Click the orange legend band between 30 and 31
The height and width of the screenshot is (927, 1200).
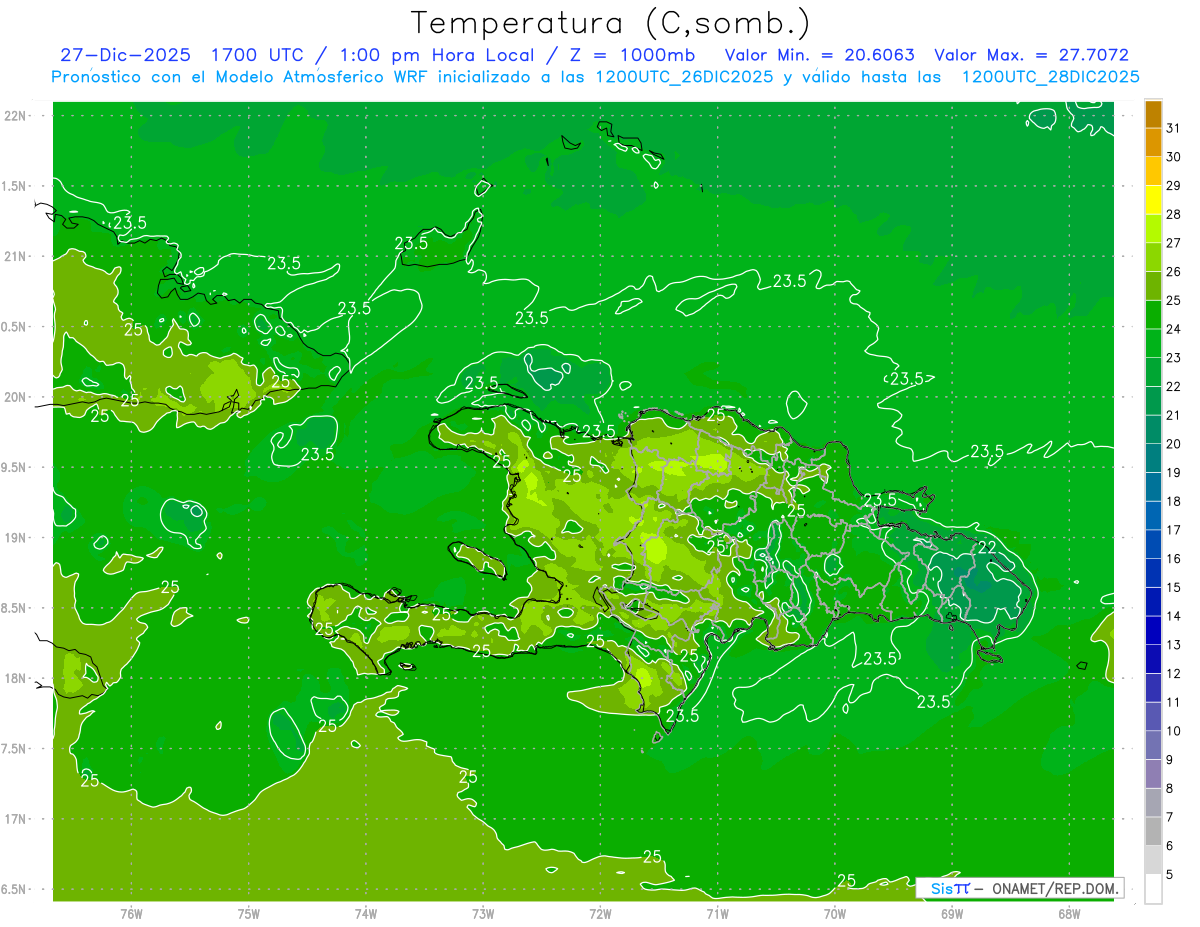click(x=1153, y=143)
